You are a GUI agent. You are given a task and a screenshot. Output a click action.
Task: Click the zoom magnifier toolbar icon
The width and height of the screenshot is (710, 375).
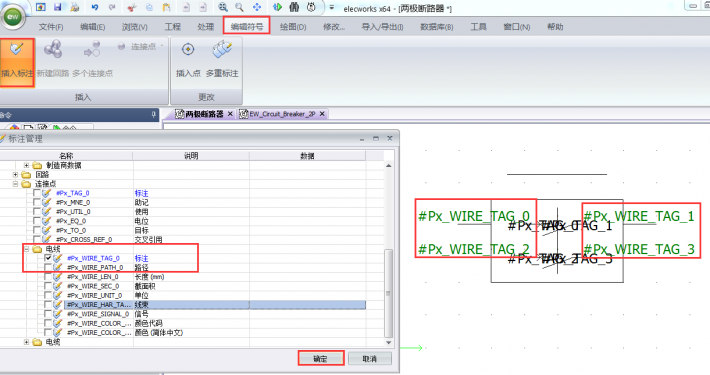coord(239,7)
